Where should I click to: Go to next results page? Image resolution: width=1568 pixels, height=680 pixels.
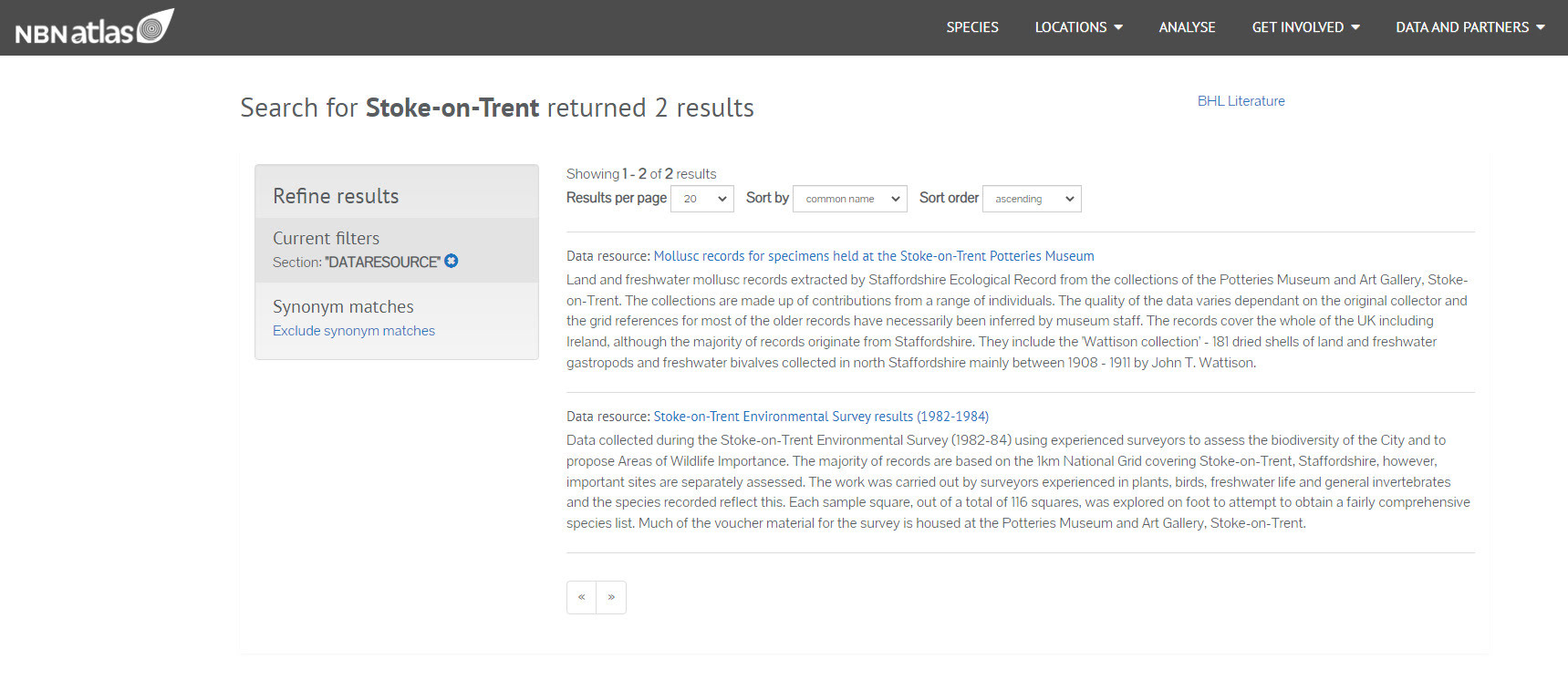point(611,597)
